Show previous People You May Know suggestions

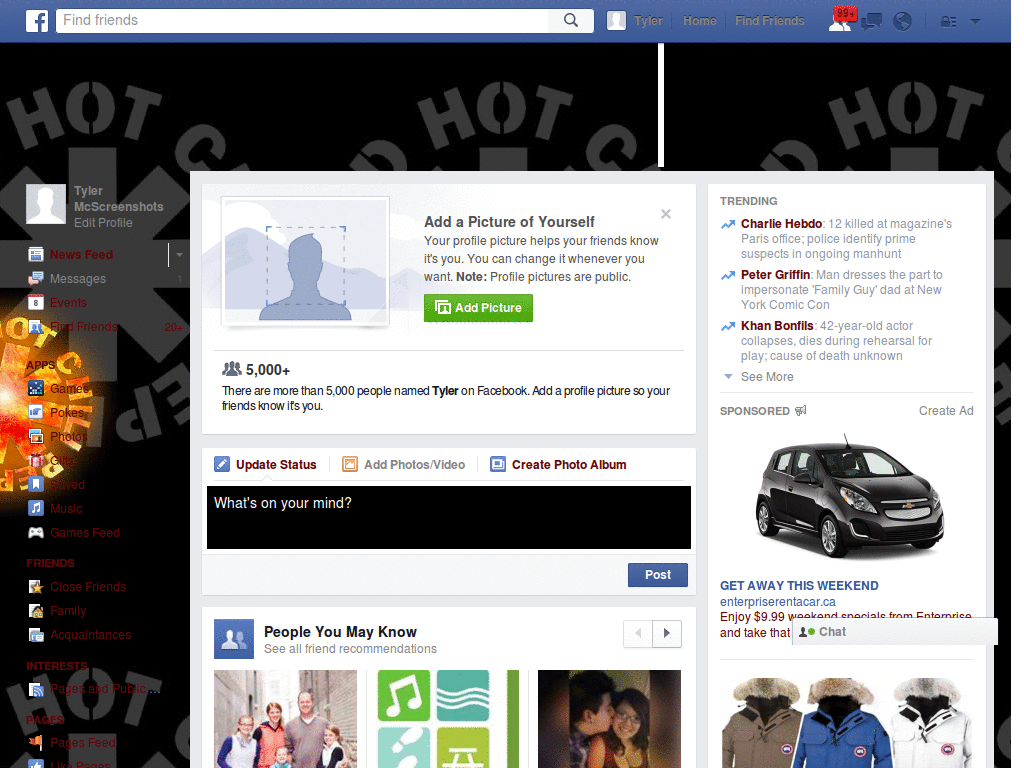tap(638, 633)
